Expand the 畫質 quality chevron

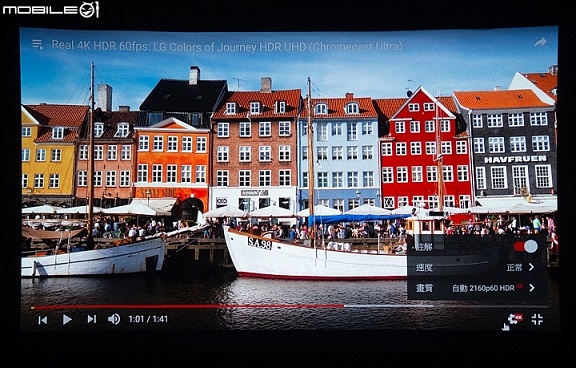coord(532,288)
